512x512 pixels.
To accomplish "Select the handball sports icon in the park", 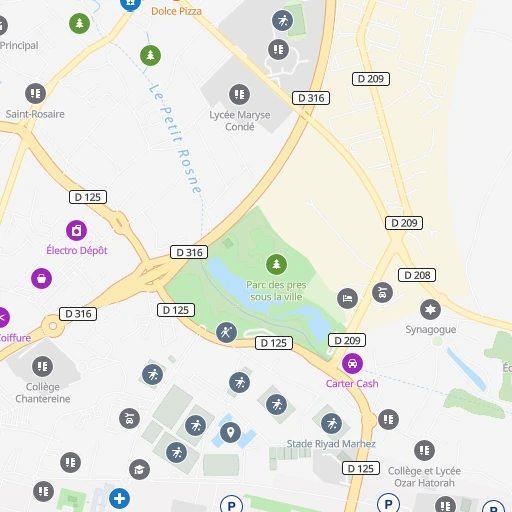I will tap(226, 332).
